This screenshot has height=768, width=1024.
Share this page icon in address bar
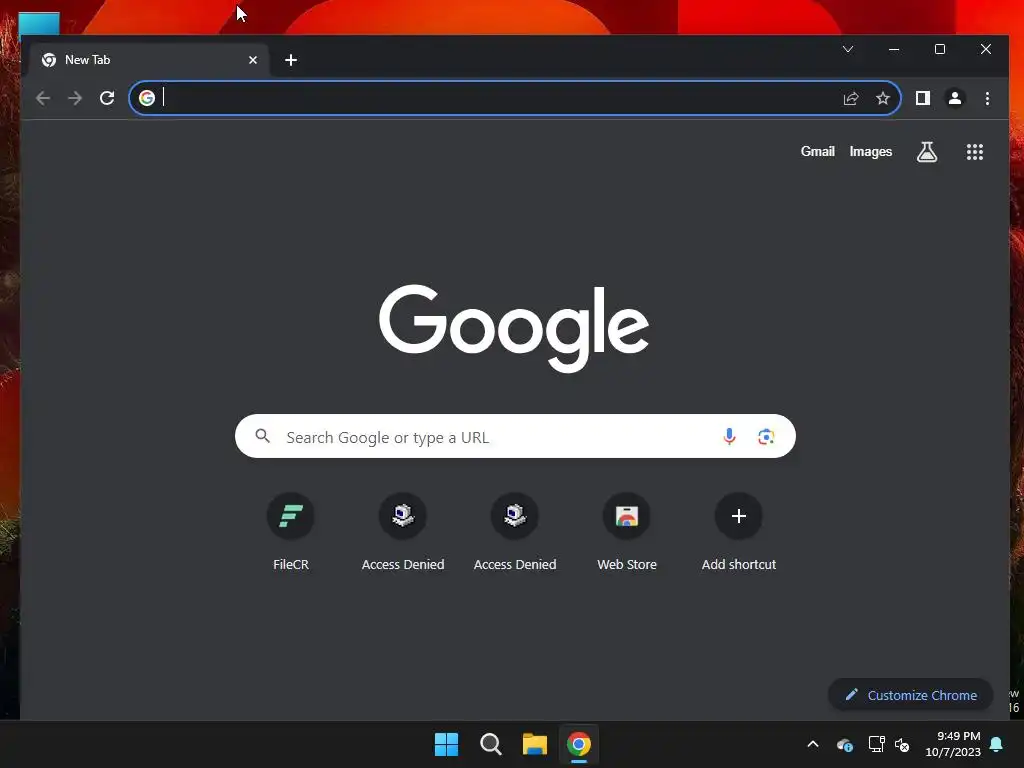pyautogui.click(x=850, y=99)
